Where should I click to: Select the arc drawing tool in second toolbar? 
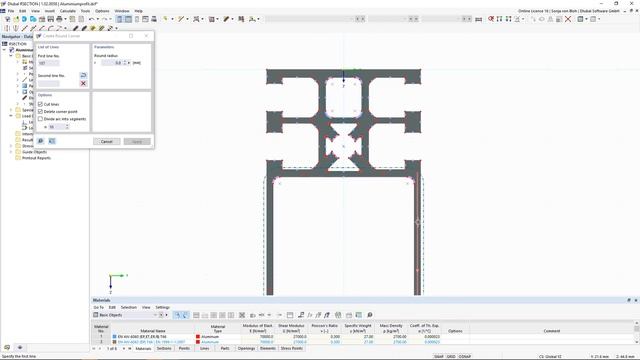pyautogui.click(x=51, y=28)
